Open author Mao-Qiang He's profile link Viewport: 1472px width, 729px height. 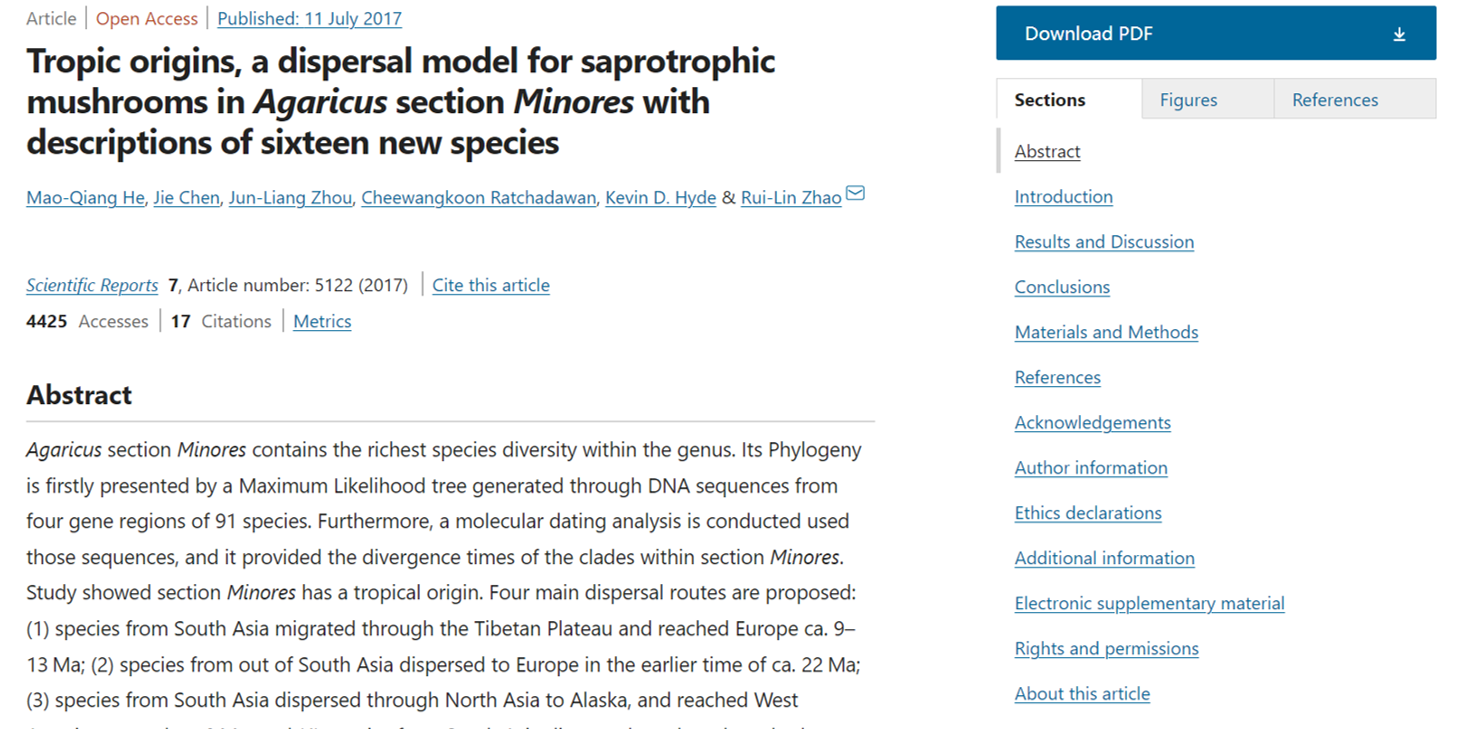[85, 197]
